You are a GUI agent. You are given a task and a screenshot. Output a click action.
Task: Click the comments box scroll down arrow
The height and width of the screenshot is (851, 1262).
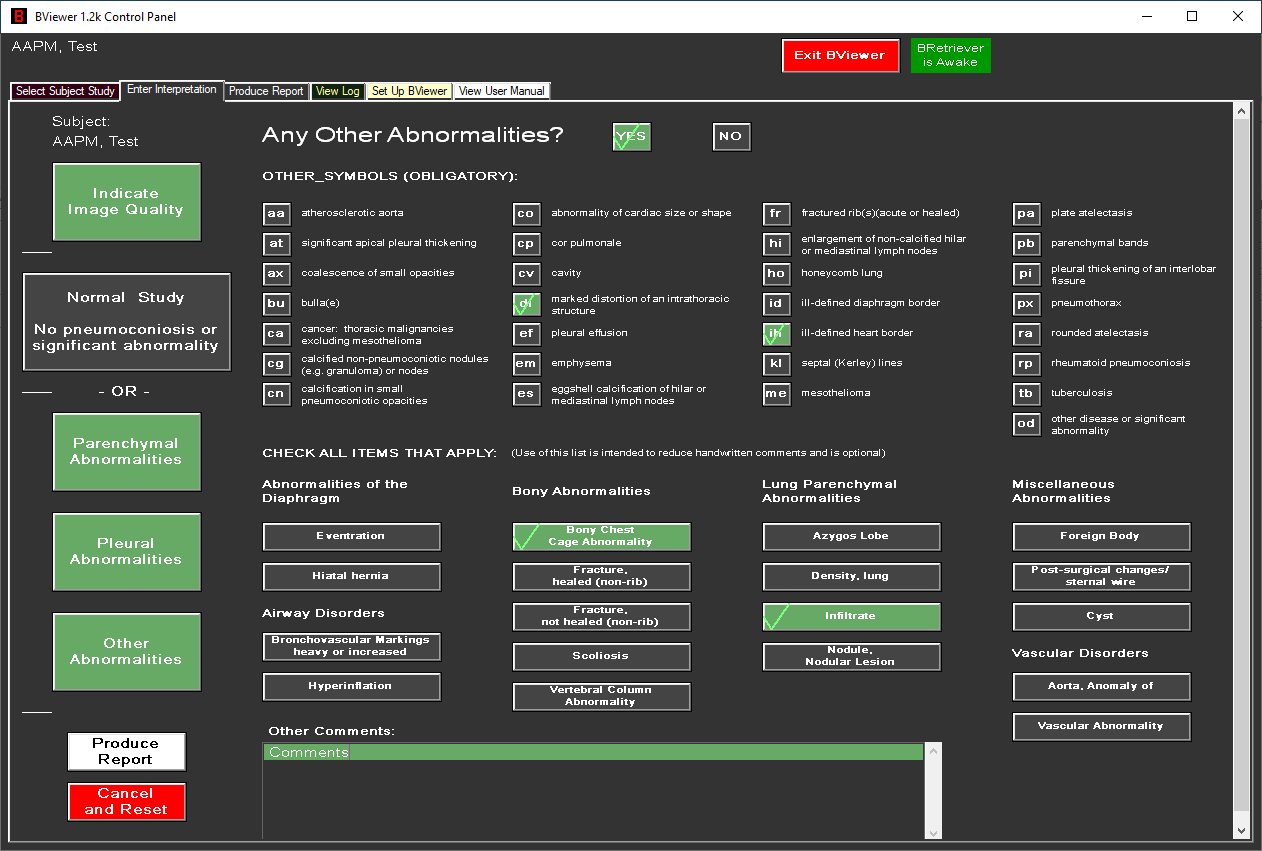pyautogui.click(x=933, y=832)
